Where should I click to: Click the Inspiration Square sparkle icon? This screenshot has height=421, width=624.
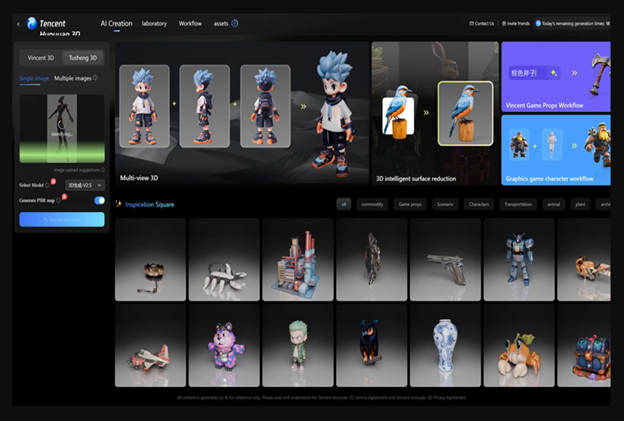click(118, 204)
